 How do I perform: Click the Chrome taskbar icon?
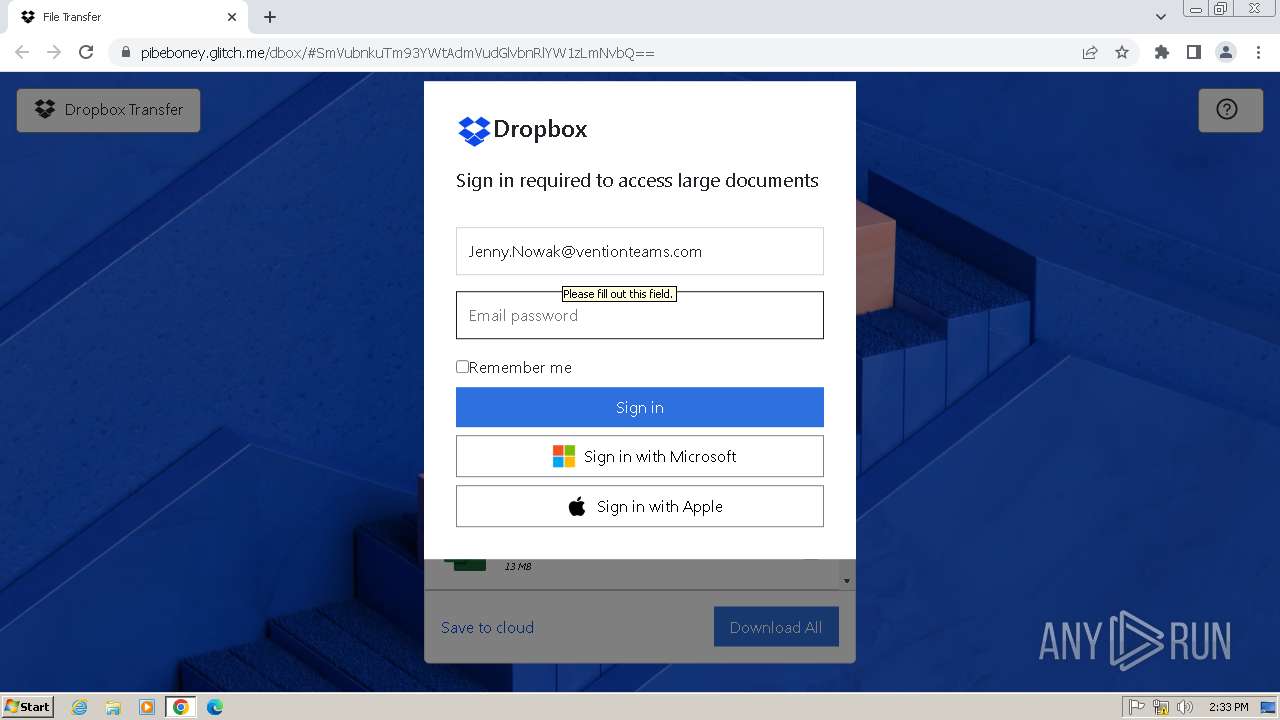pyautogui.click(x=181, y=707)
